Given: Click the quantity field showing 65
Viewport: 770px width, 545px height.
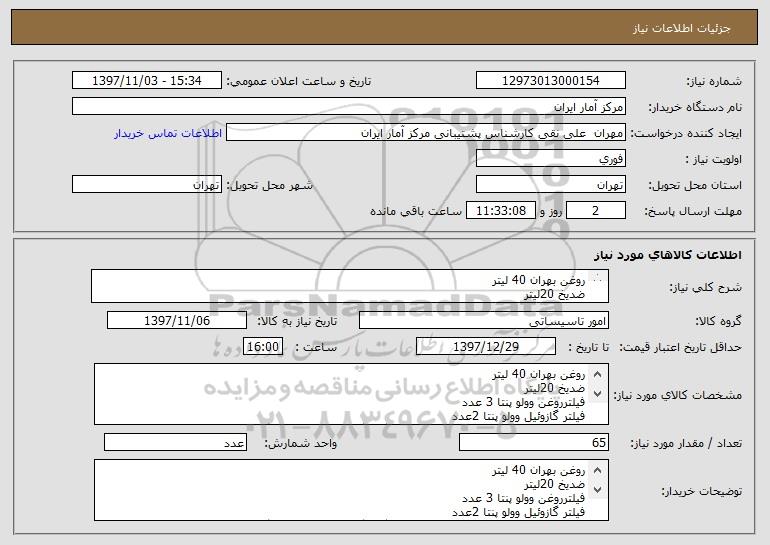Looking at the screenshot, I should coord(534,442).
